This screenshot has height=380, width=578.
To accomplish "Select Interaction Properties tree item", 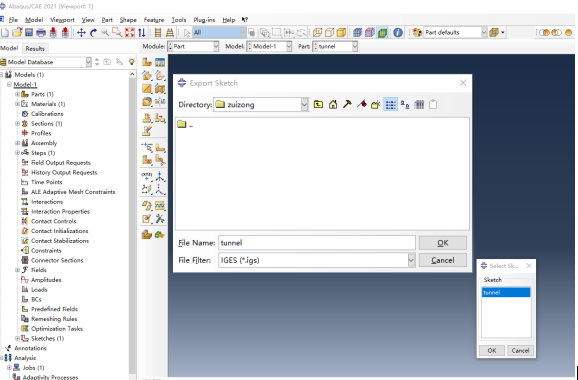I will (x=60, y=212).
